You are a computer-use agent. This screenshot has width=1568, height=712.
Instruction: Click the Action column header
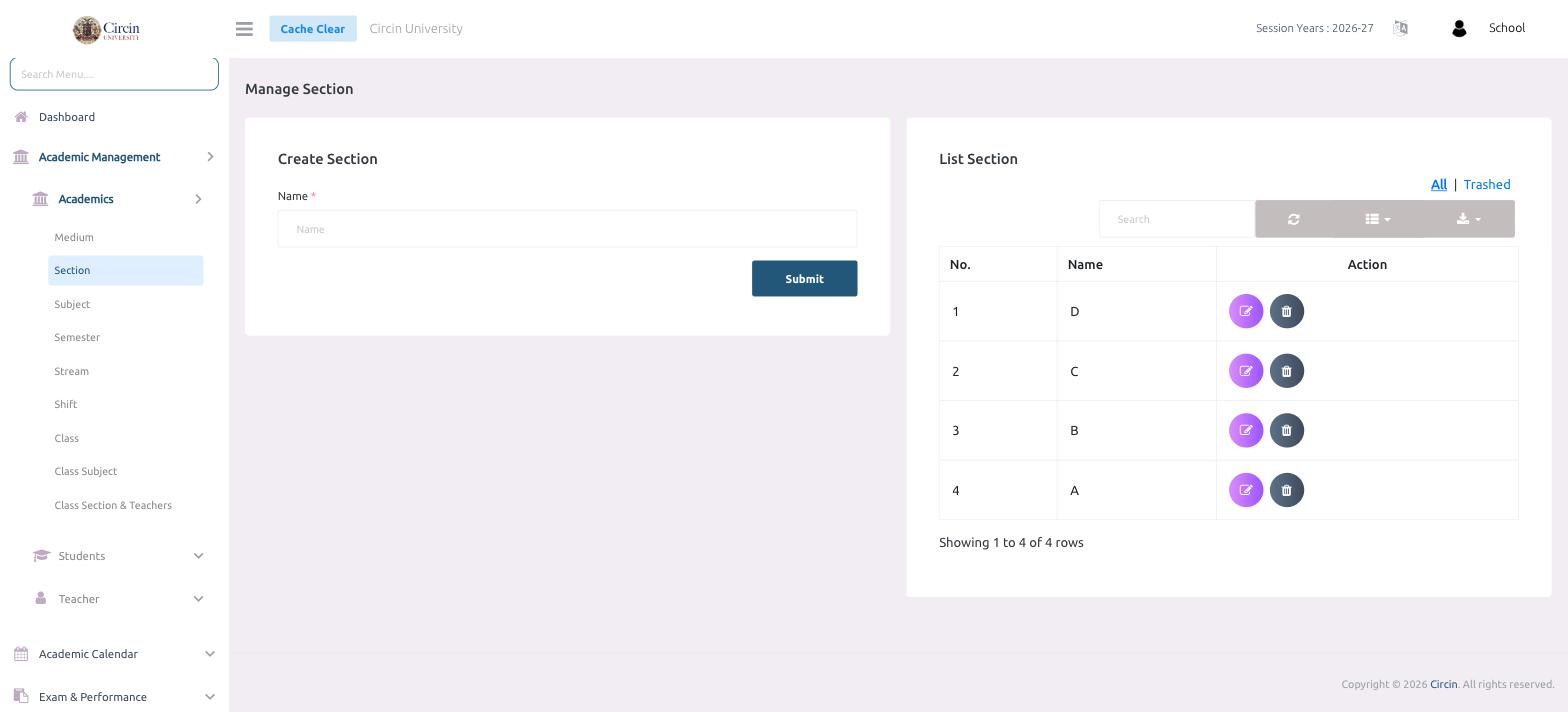tap(1367, 264)
